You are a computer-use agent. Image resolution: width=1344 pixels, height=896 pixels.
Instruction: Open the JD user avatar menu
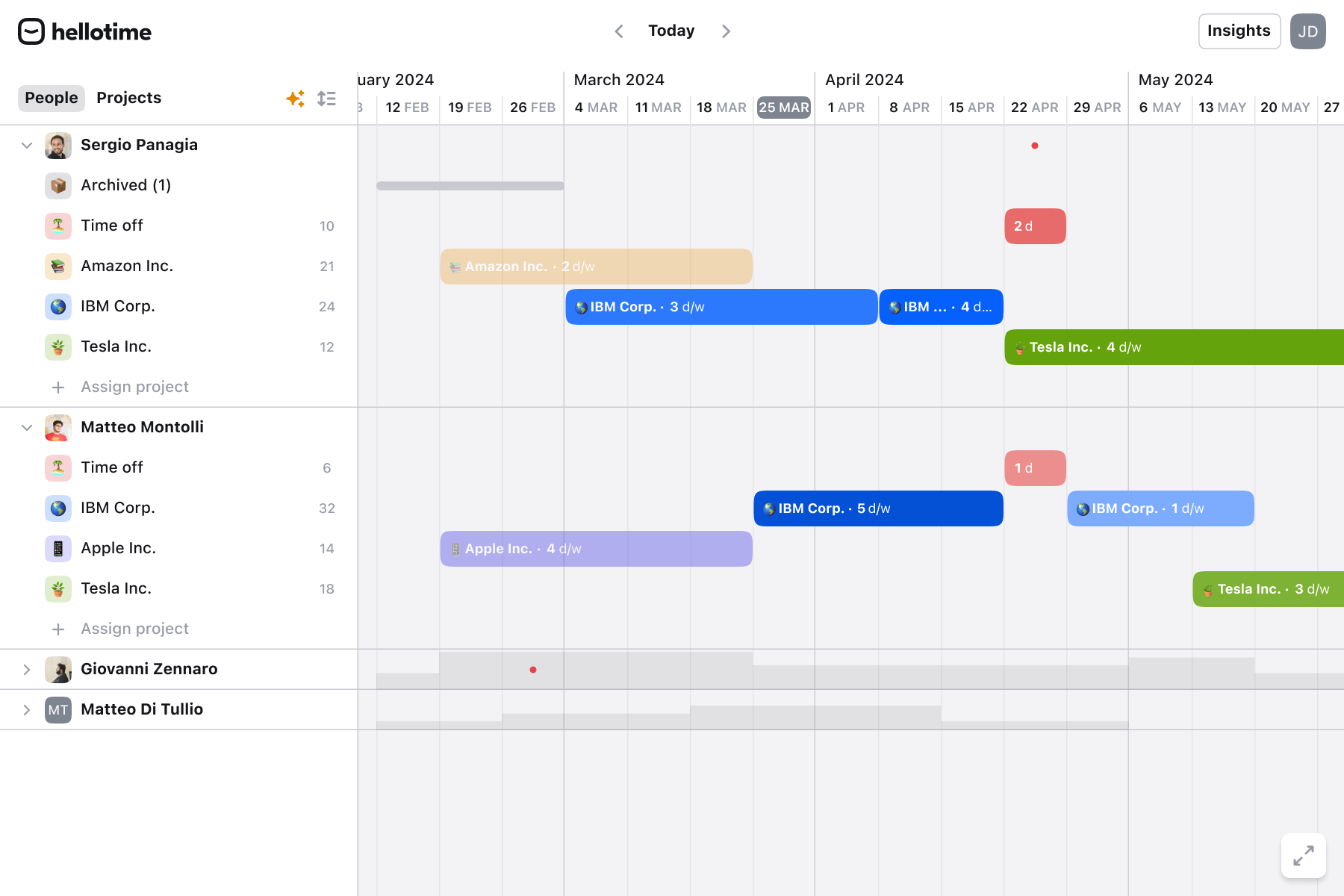point(1308,31)
